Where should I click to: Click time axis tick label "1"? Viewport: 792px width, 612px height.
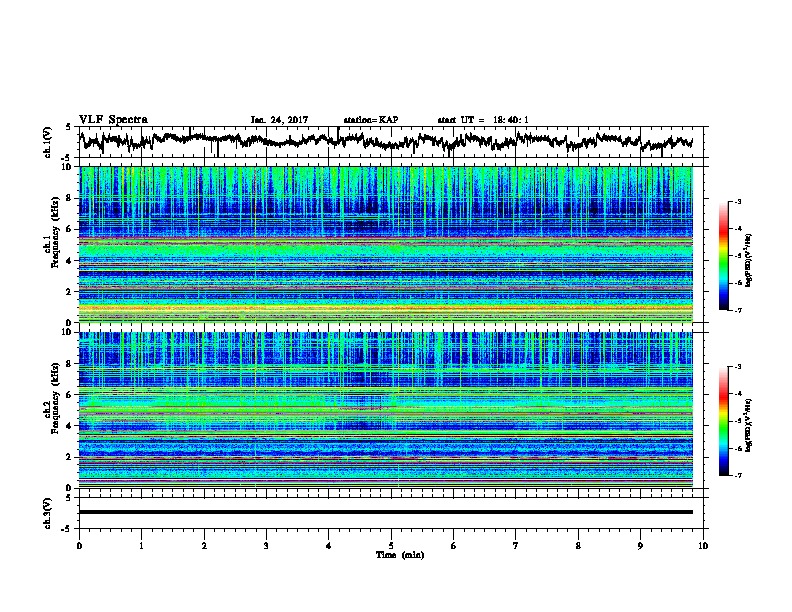click(141, 546)
